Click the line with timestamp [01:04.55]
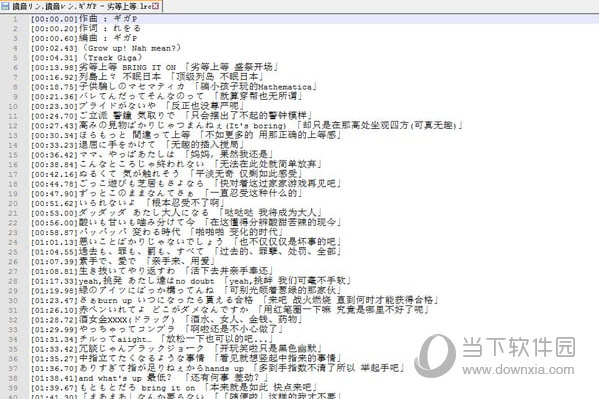 pyautogui.click(x=186, y=251)
